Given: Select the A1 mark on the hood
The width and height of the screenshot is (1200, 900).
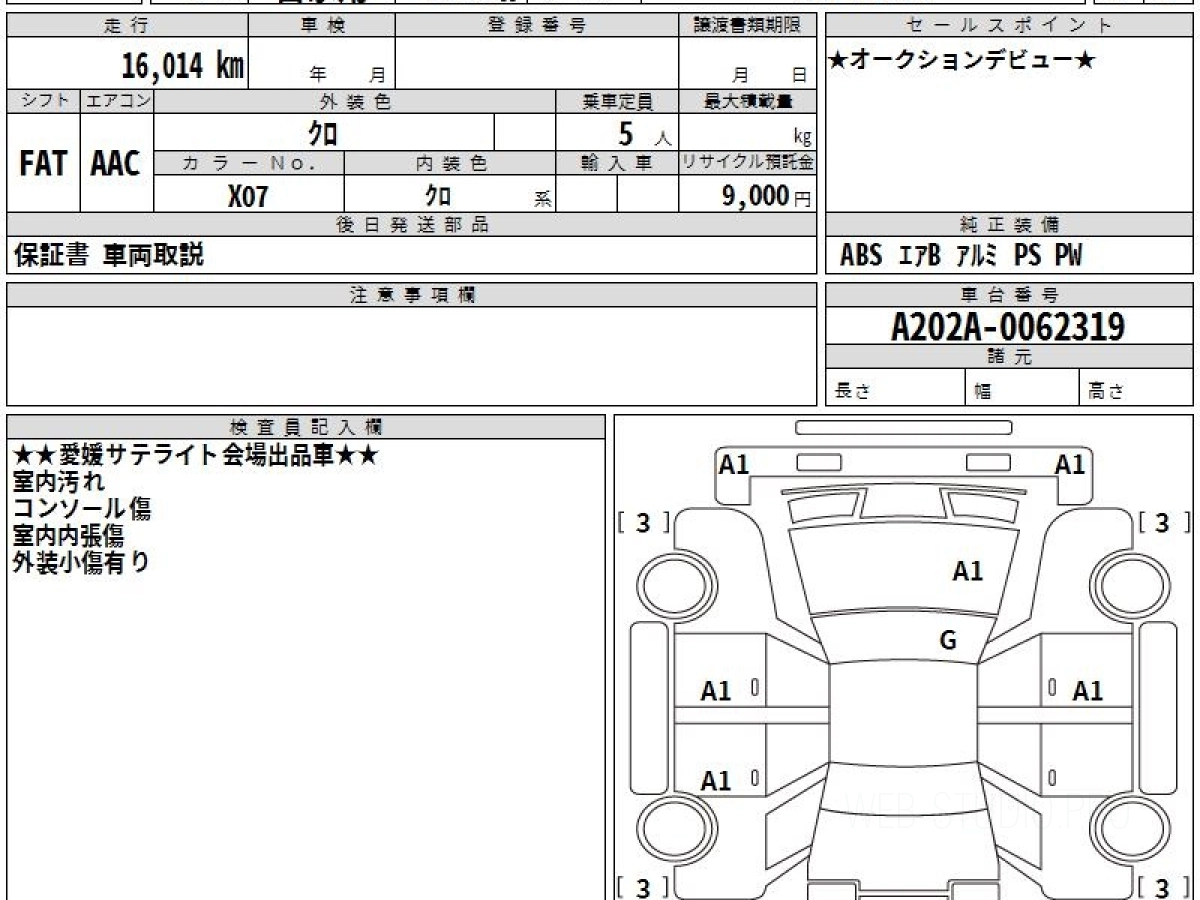Looking at the screenshot, I should [x=967, y=572].
